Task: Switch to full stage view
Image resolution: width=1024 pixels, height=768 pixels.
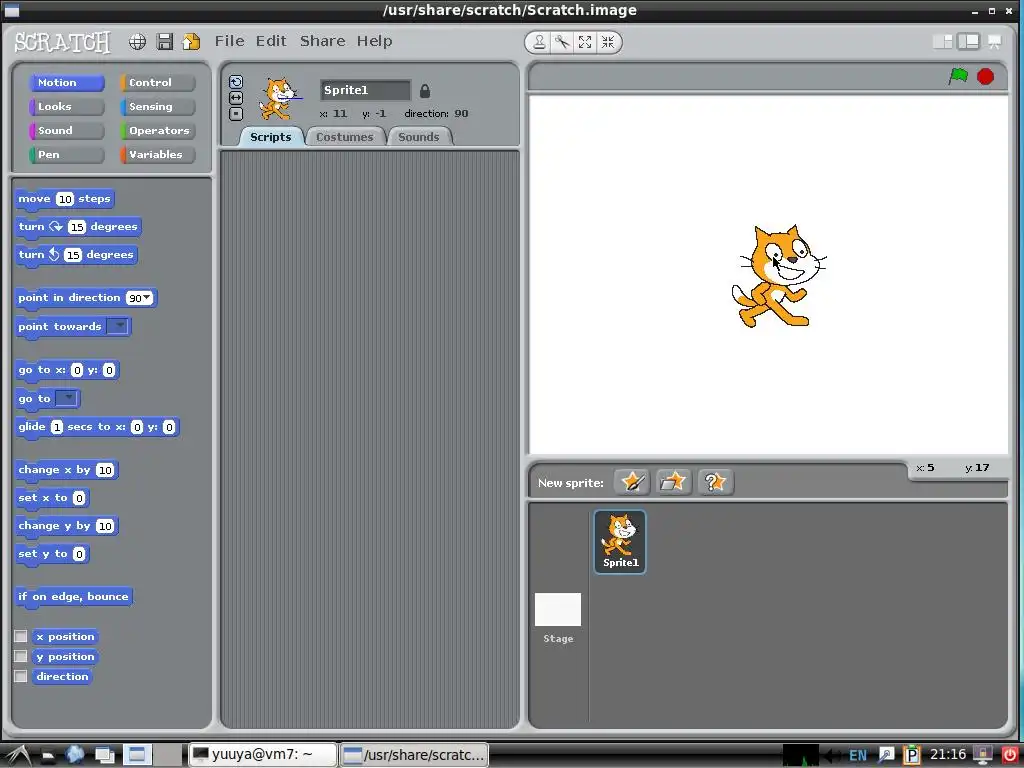Action: pyautogui.click(x=968, y=42)
